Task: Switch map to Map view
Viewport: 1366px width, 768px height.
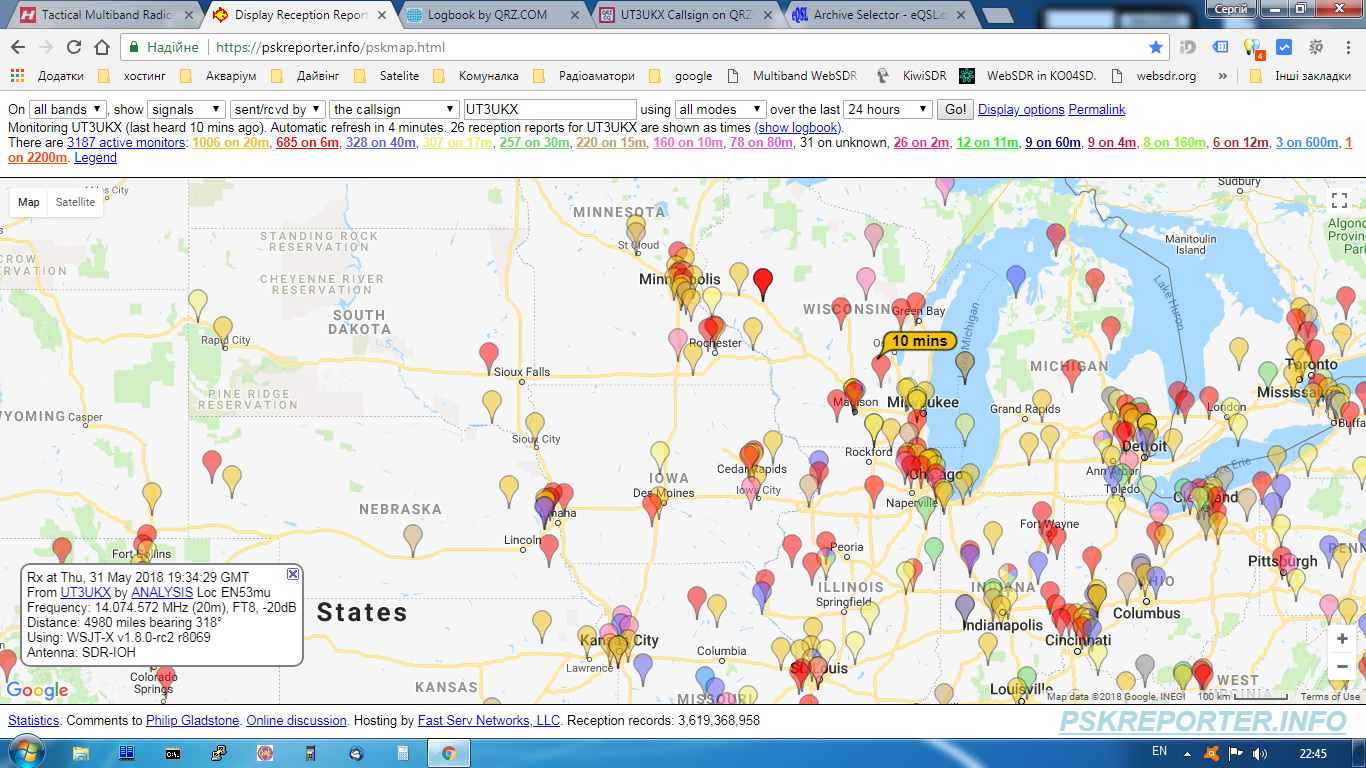Action: (x=29, y=202)
